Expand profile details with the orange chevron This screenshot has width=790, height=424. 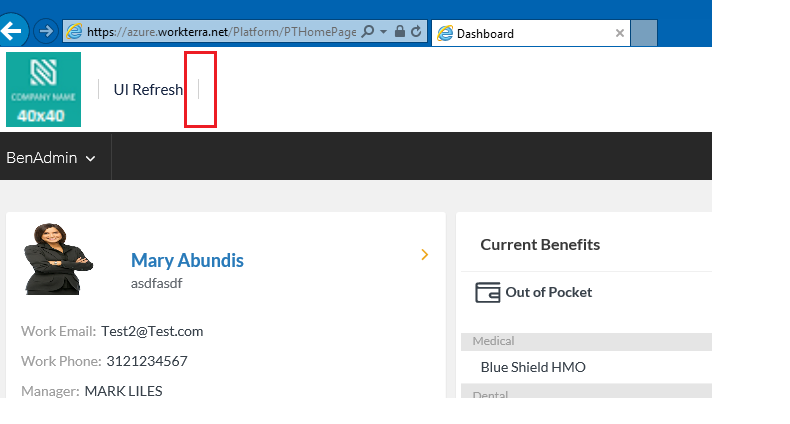tap(425, 255)
